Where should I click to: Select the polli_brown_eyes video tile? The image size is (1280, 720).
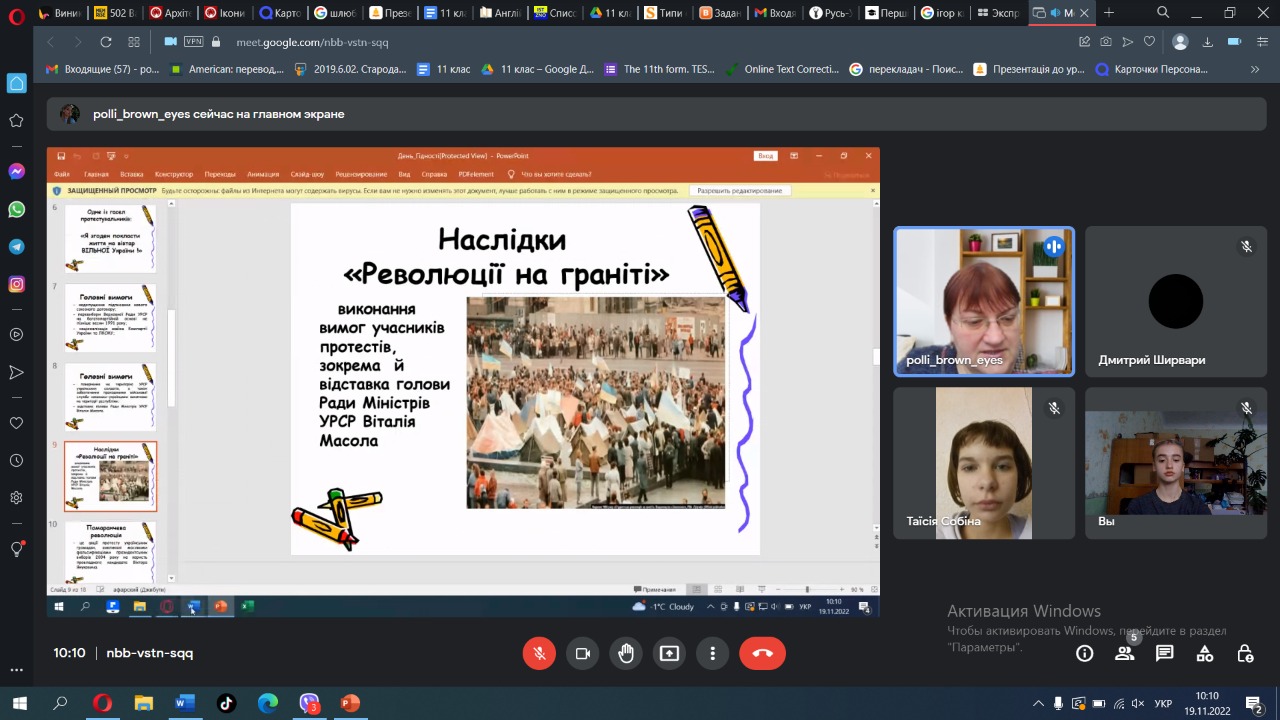point(984,302)
